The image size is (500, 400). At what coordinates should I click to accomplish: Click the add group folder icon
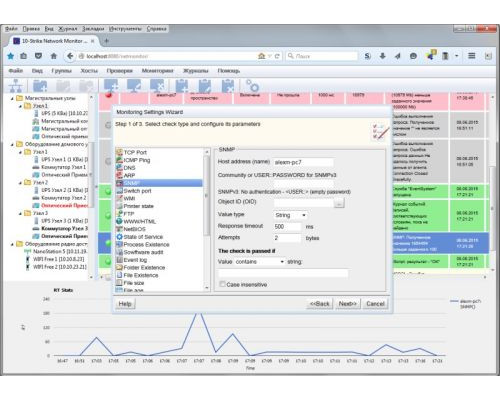pyautogui.click(x=40, y=86)
